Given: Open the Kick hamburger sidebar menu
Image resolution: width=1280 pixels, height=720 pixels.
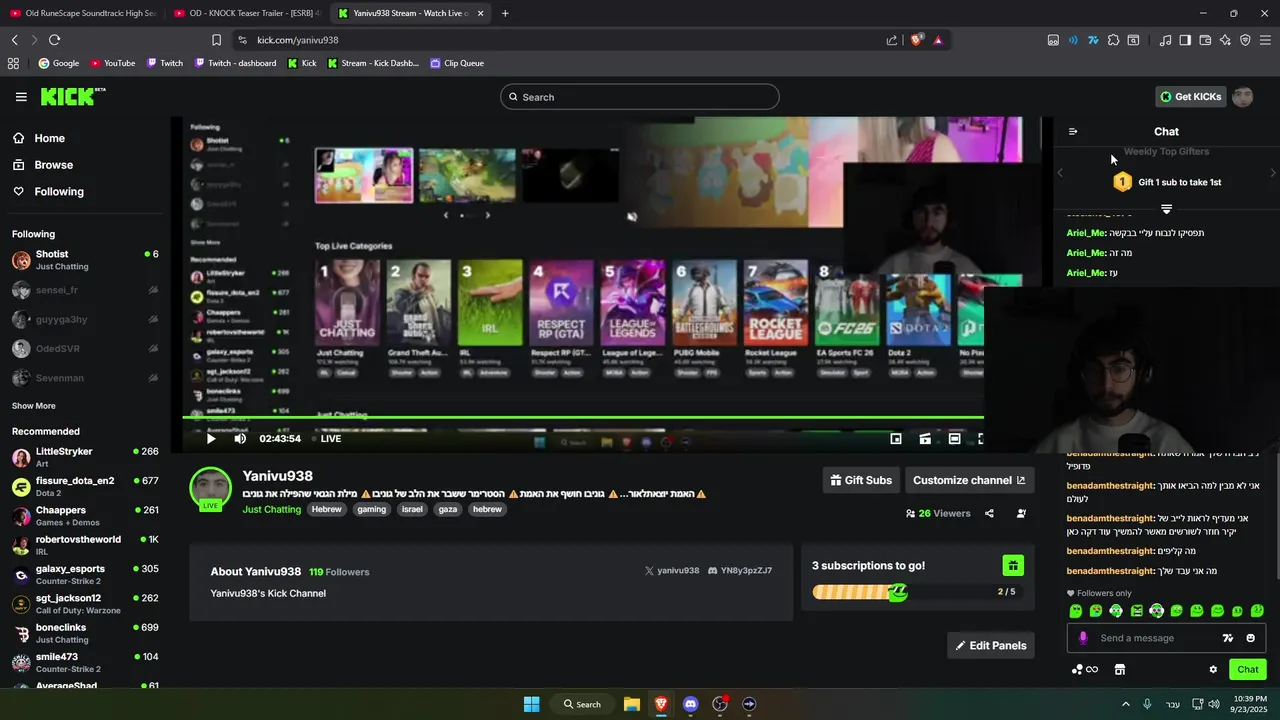Looking at the screenshot, I should 21,97.
